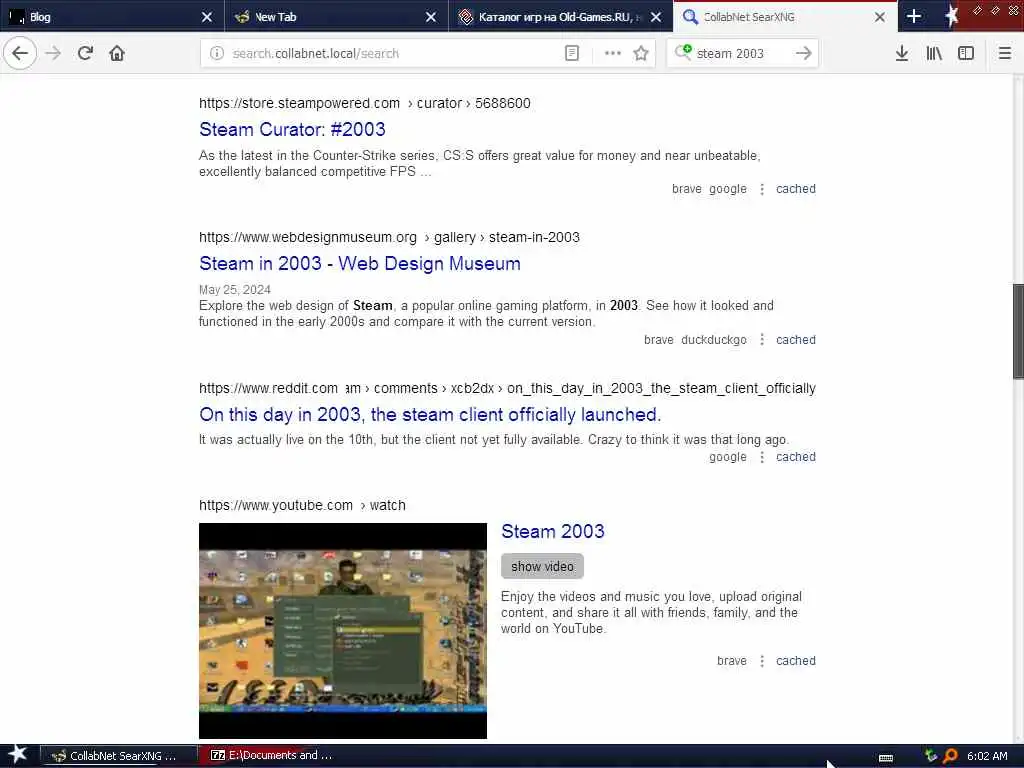Switch to the Blog tab
The image size is (1024, 768).
(x=111, y=17)
